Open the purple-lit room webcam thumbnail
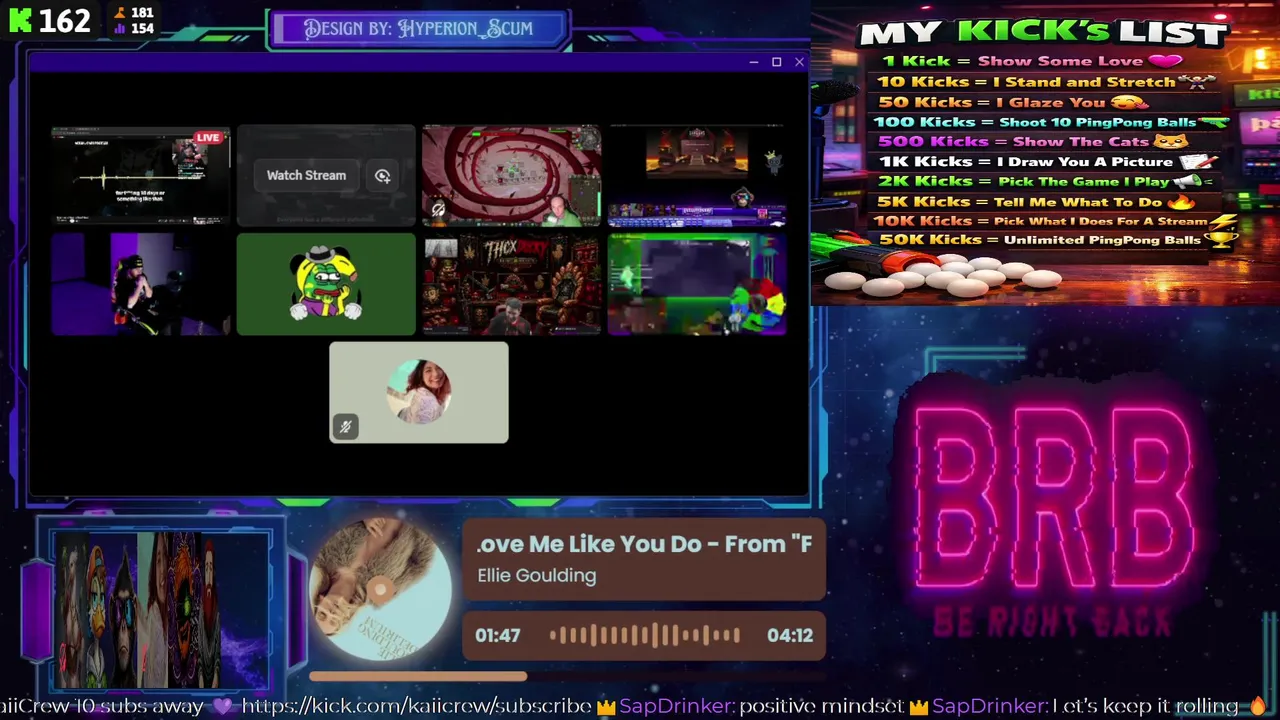This screenshot has width=1280, height=720. pyautogui.click(x=140, y=284)
